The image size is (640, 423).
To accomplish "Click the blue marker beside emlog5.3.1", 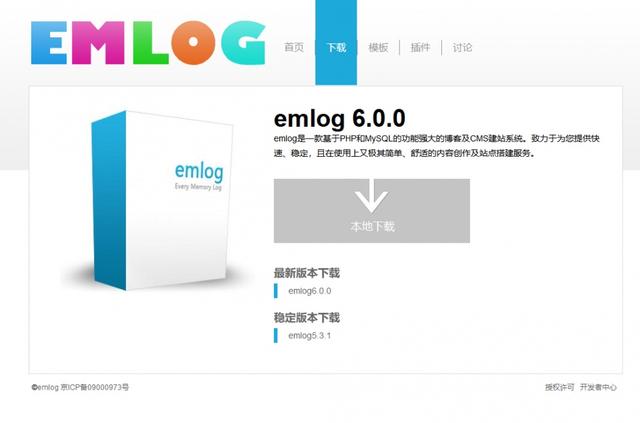I will coord(276,335).
